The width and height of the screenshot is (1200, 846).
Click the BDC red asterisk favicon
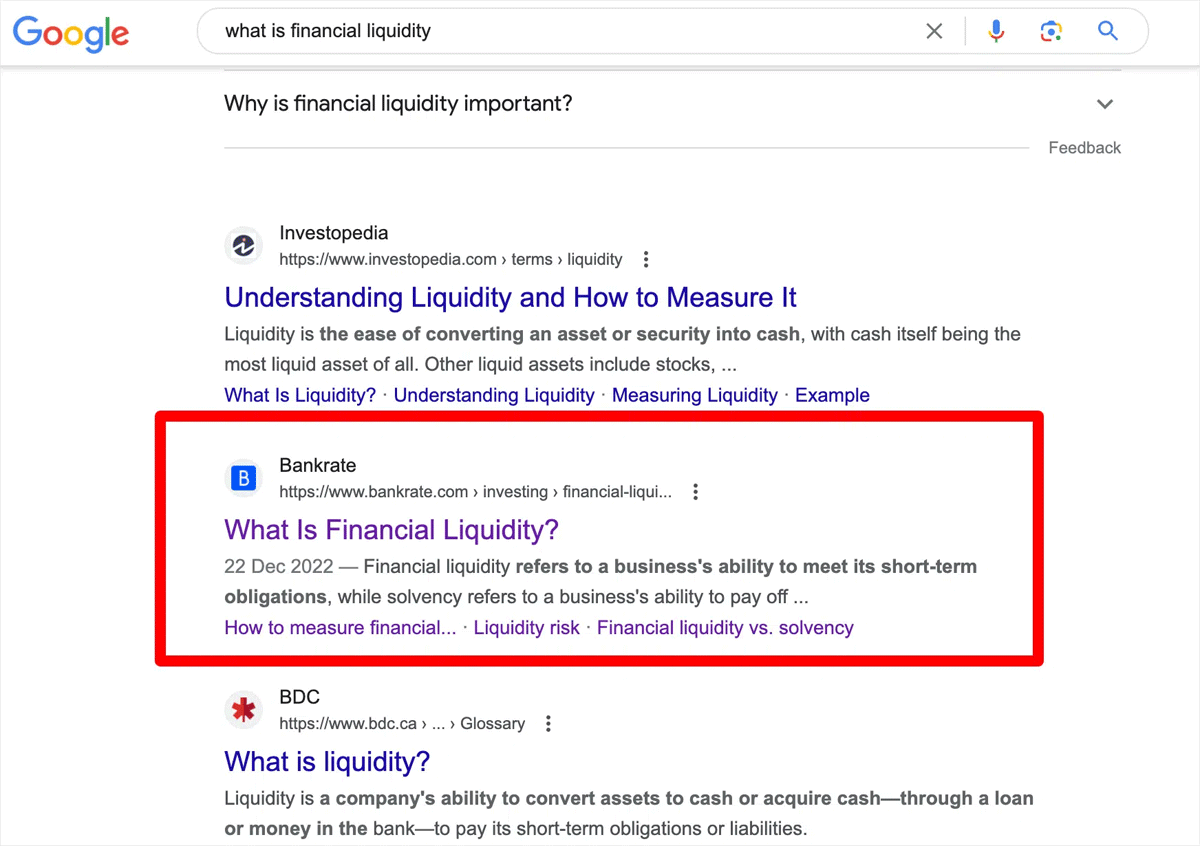(x=243, y=710)
